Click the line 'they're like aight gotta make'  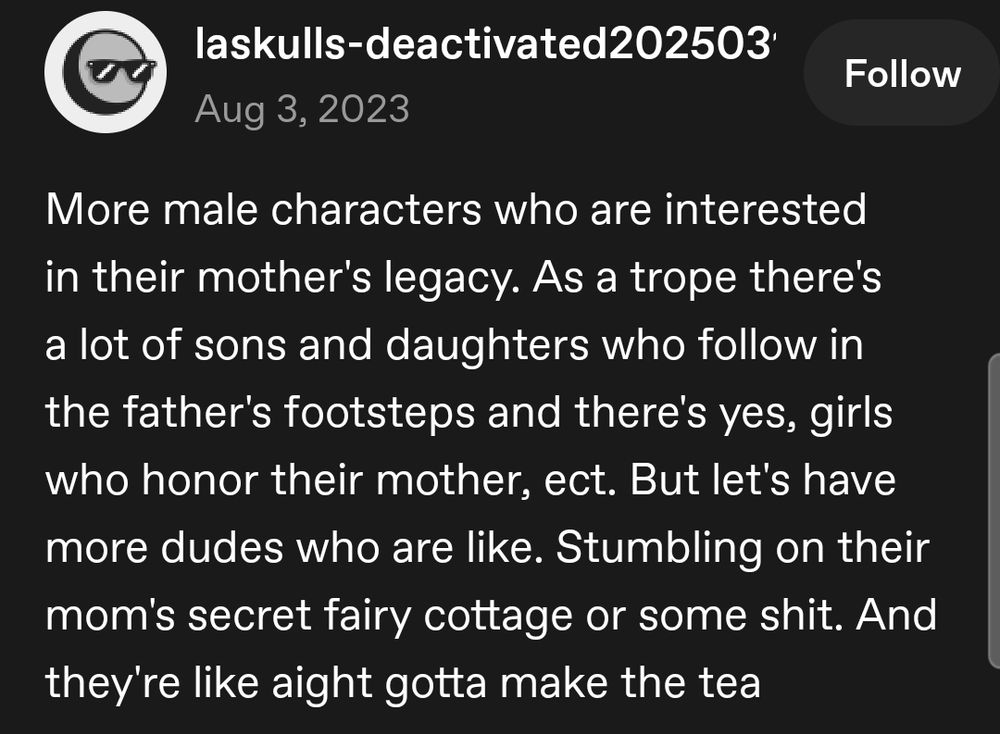pyautogui.click(x=403, y=683)
